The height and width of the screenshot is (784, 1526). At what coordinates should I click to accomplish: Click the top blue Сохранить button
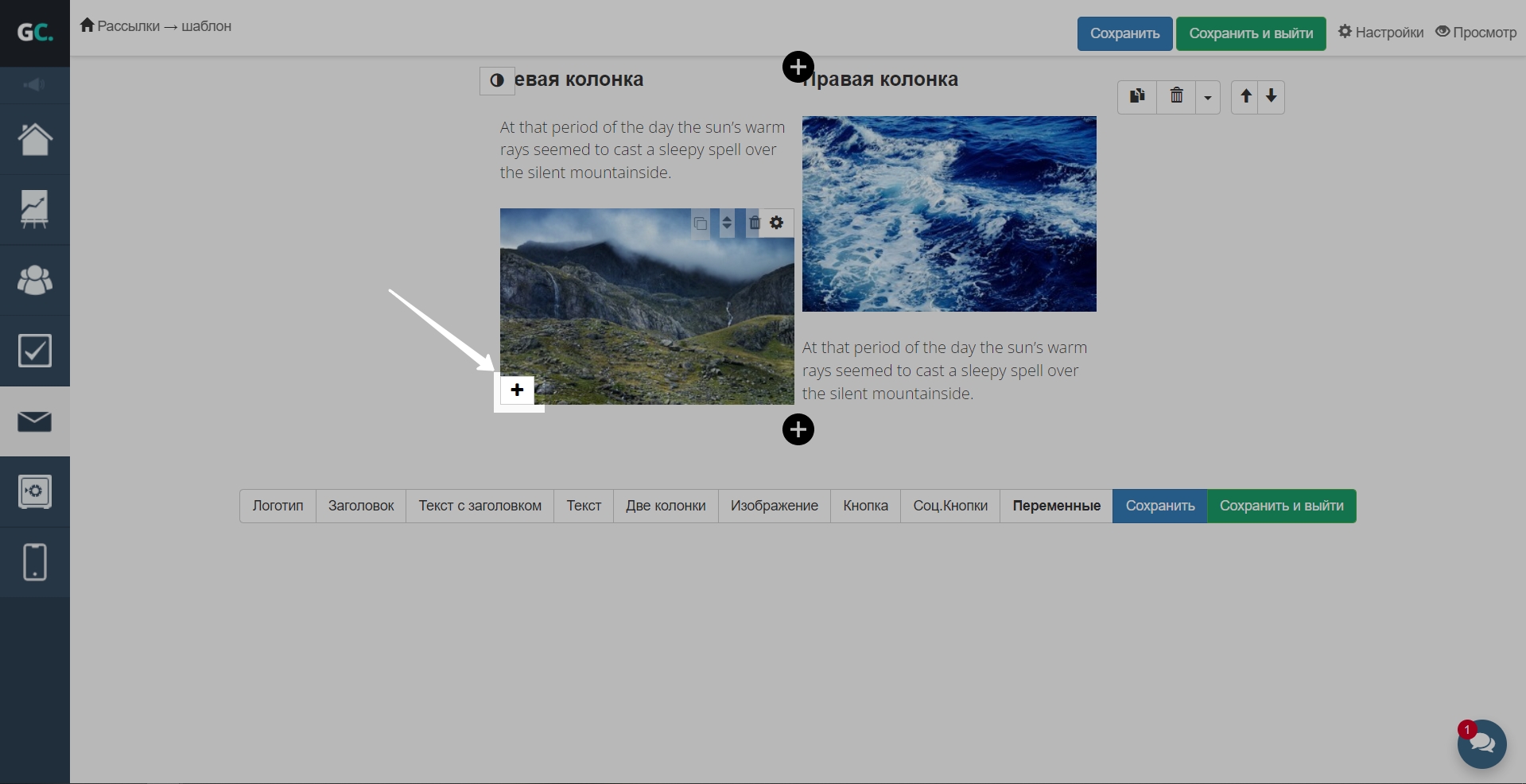click(1124, 33)
